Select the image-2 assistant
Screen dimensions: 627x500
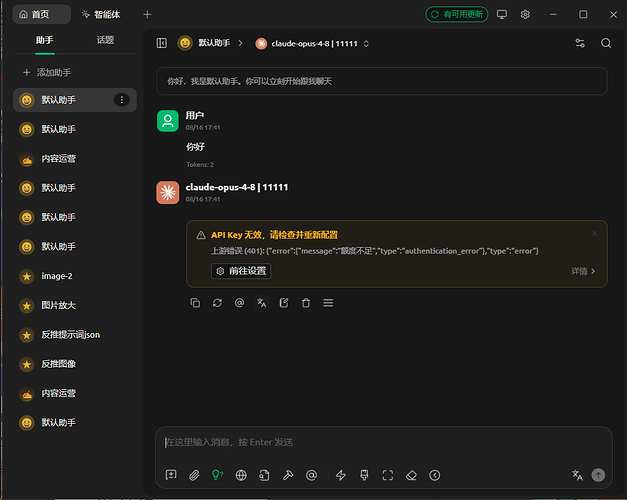(75, 276)
